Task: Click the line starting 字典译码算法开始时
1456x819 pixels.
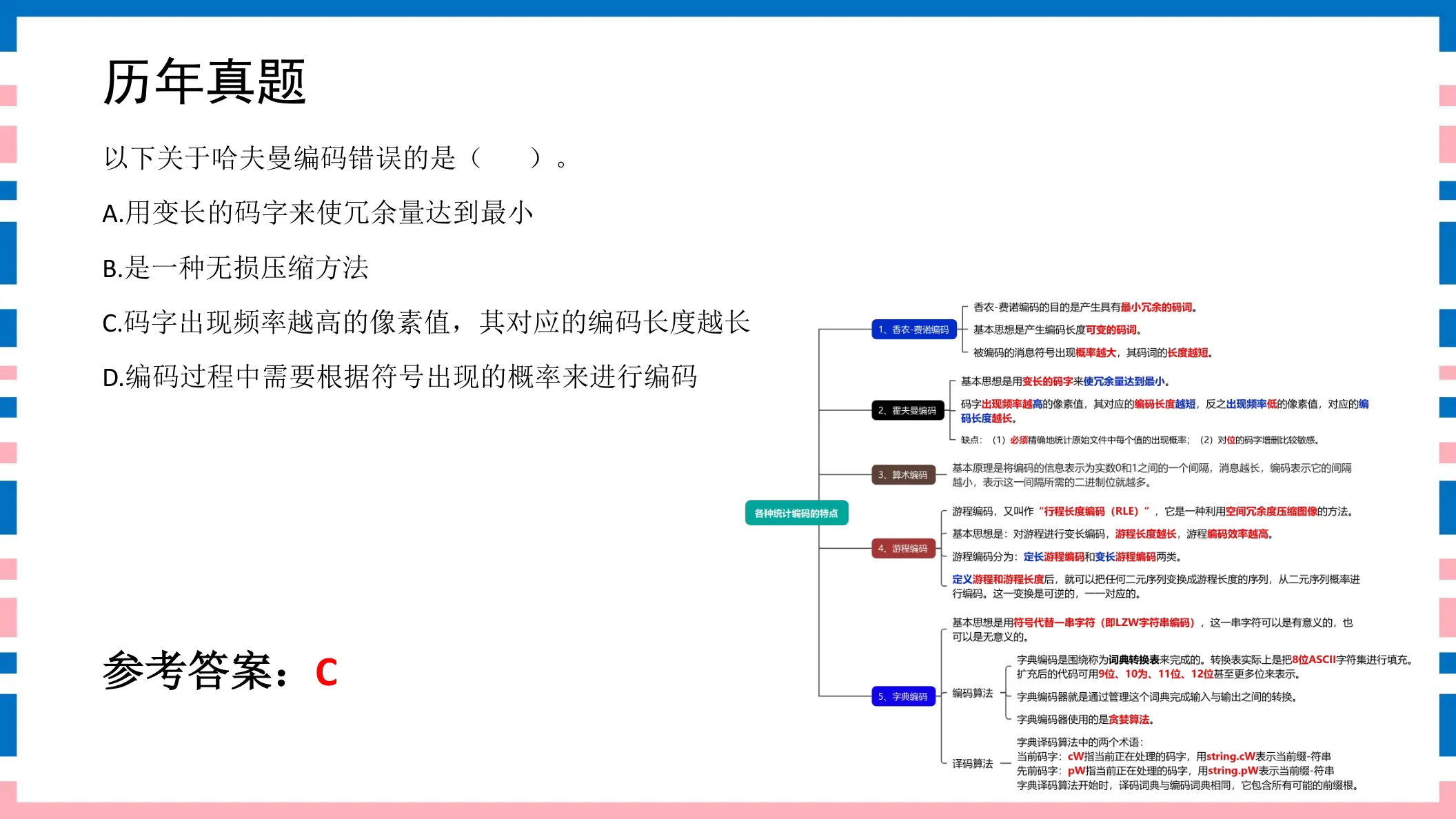Action: 1188,785
